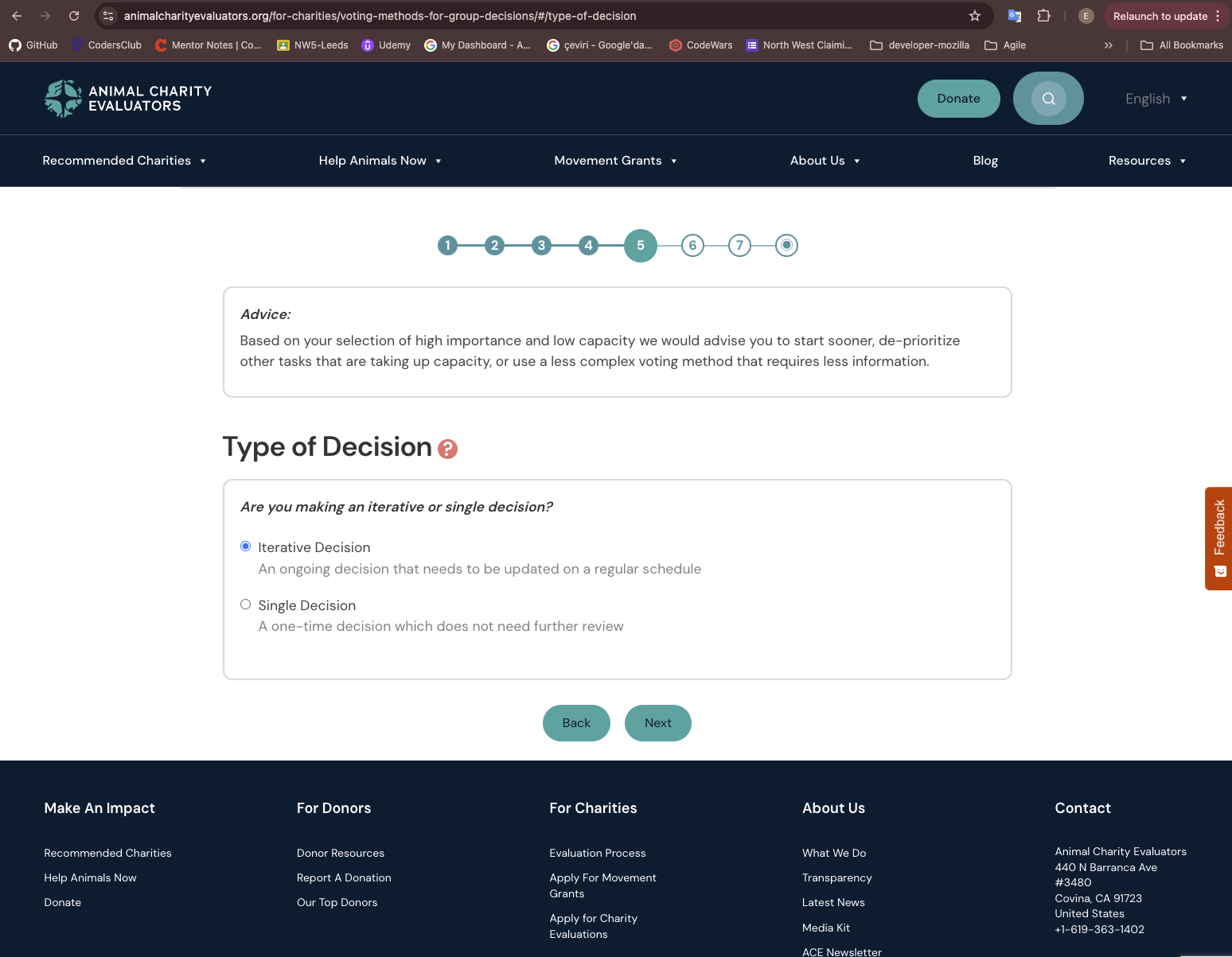Open the About Us navigation menu

(825, 161)
